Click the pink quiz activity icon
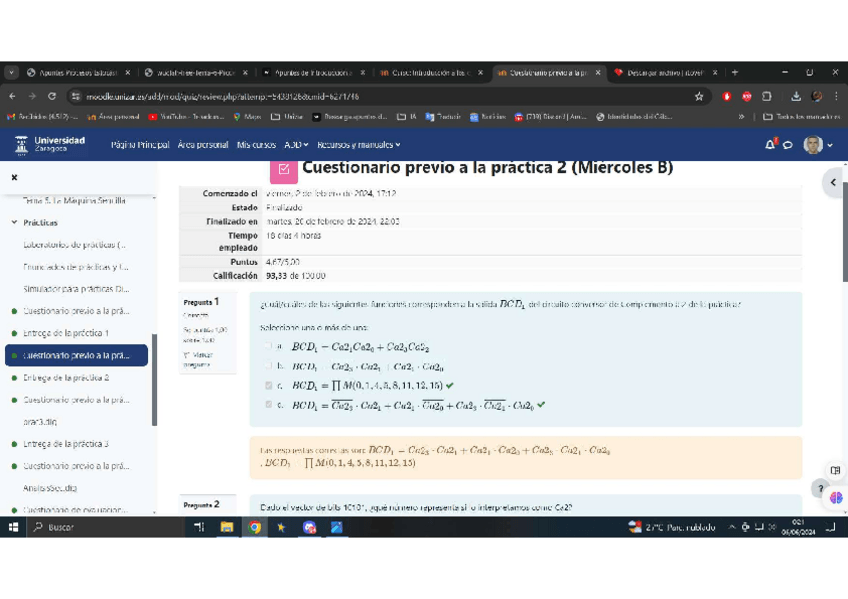 click(x=284, y=170)
